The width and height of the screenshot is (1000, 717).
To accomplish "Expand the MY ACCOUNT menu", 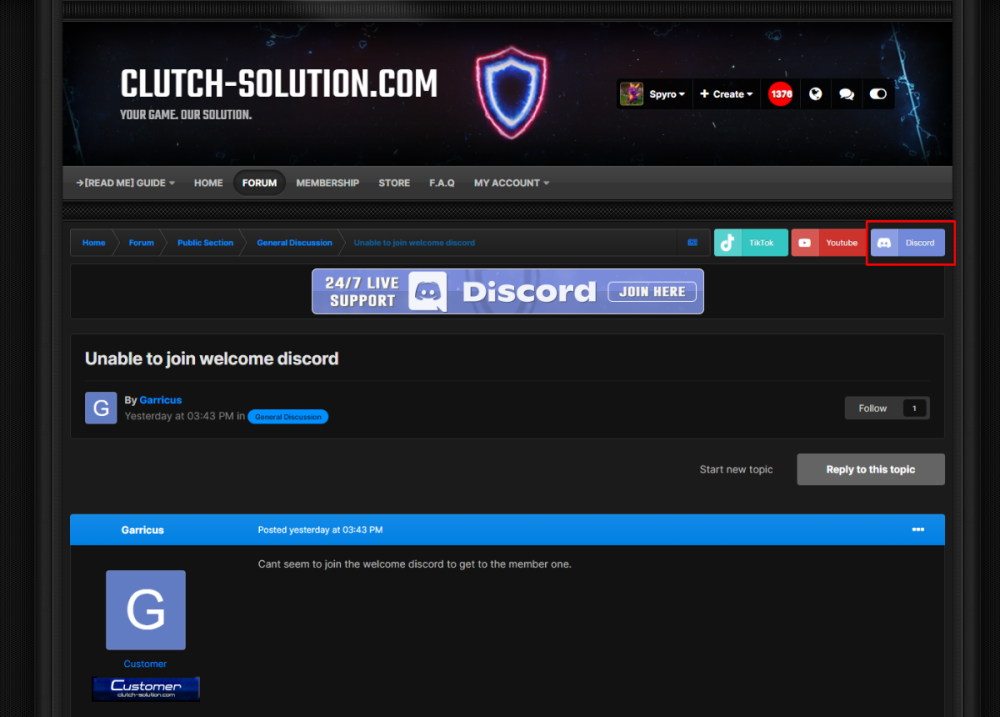I will [x=511, y=183].
